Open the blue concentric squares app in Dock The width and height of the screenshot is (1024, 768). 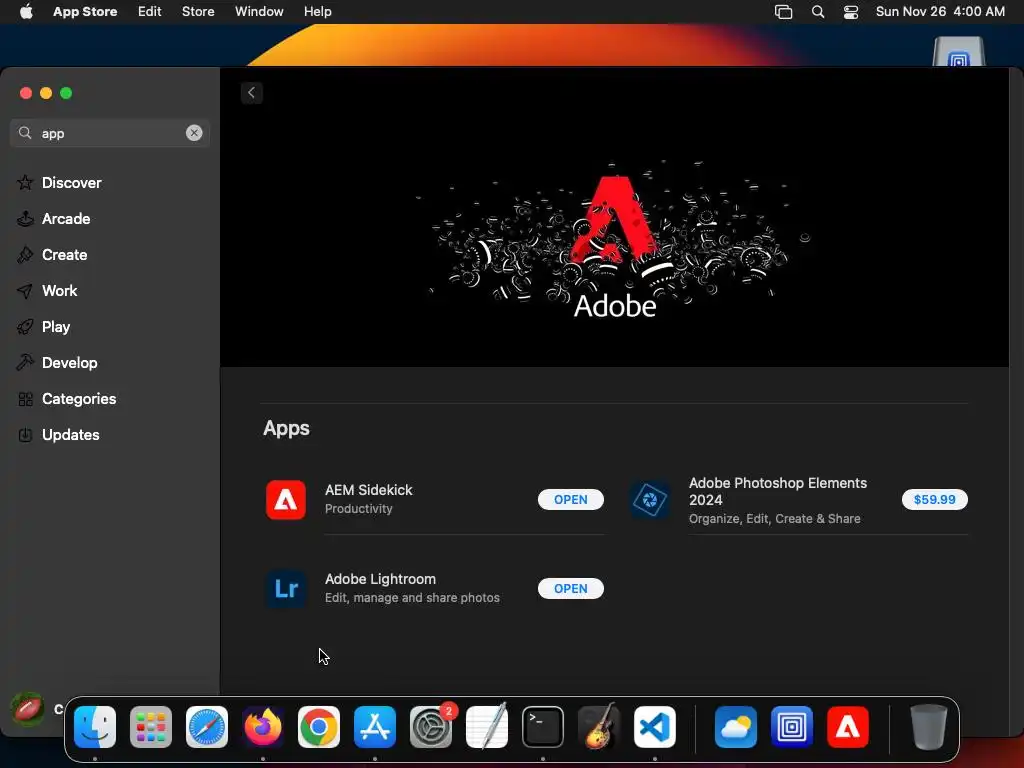click(792, 727)
